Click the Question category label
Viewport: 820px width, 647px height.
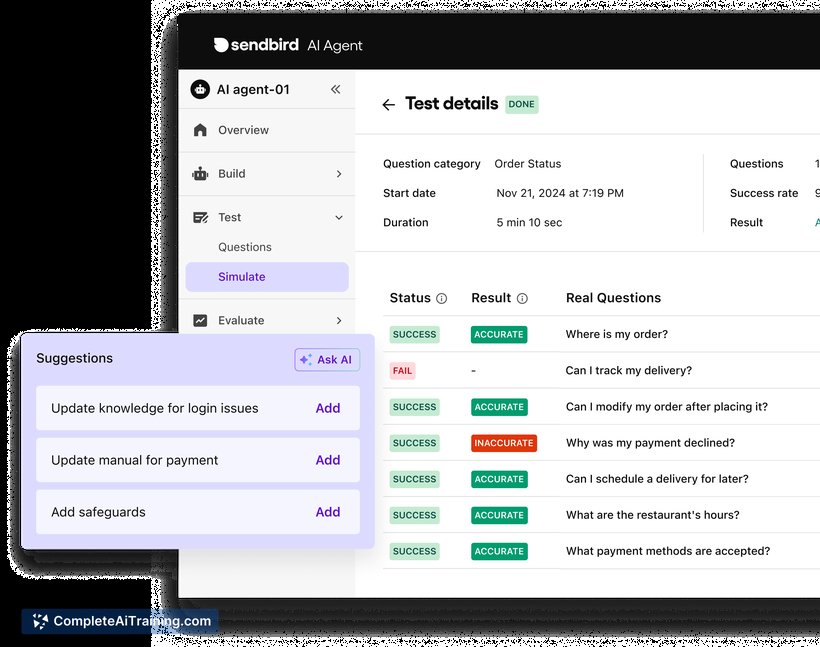(431, 164)
